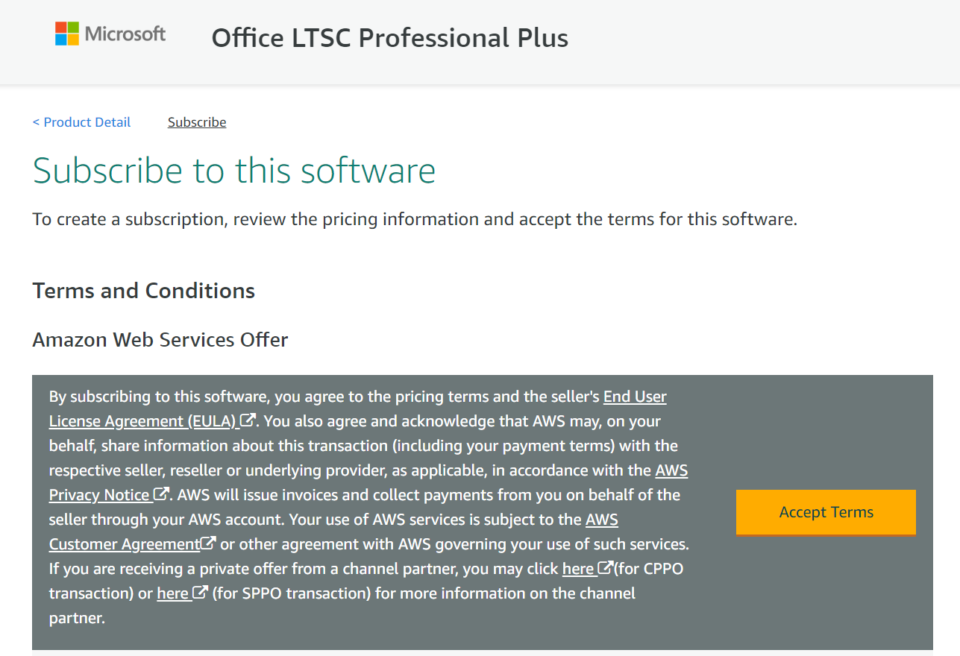This screenshot has width=960, height=656.
Task: Click the Office LTSC Professional Plus header title
Action: pos(389,38)
